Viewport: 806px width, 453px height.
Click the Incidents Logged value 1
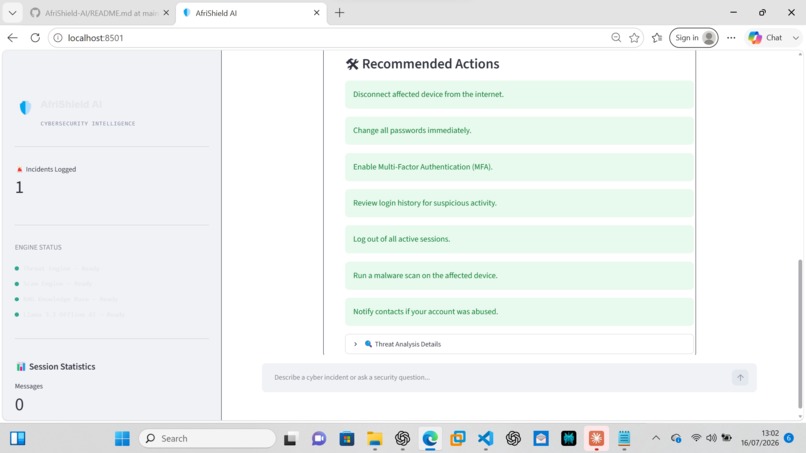(20, 188)
